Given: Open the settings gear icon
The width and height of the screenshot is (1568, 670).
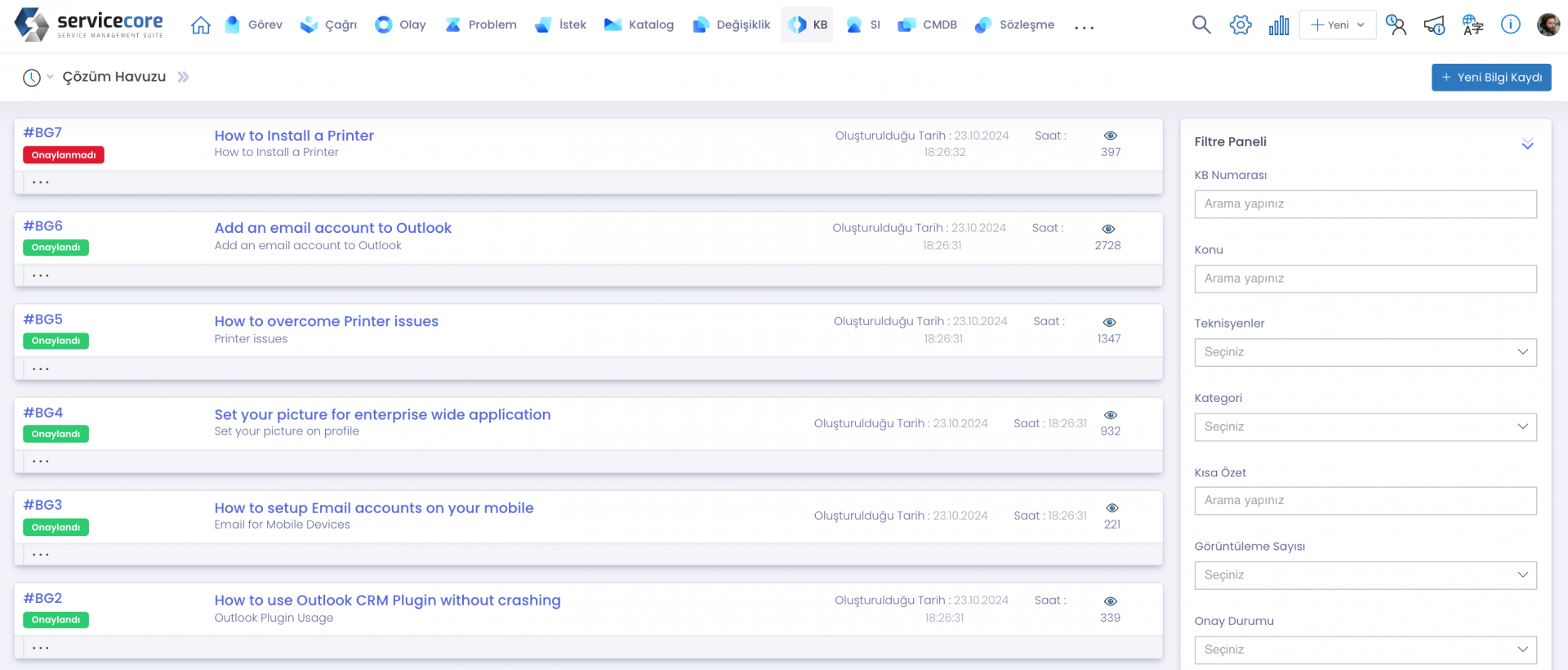Looking at the screenshot, I should tap(1240, 25).
